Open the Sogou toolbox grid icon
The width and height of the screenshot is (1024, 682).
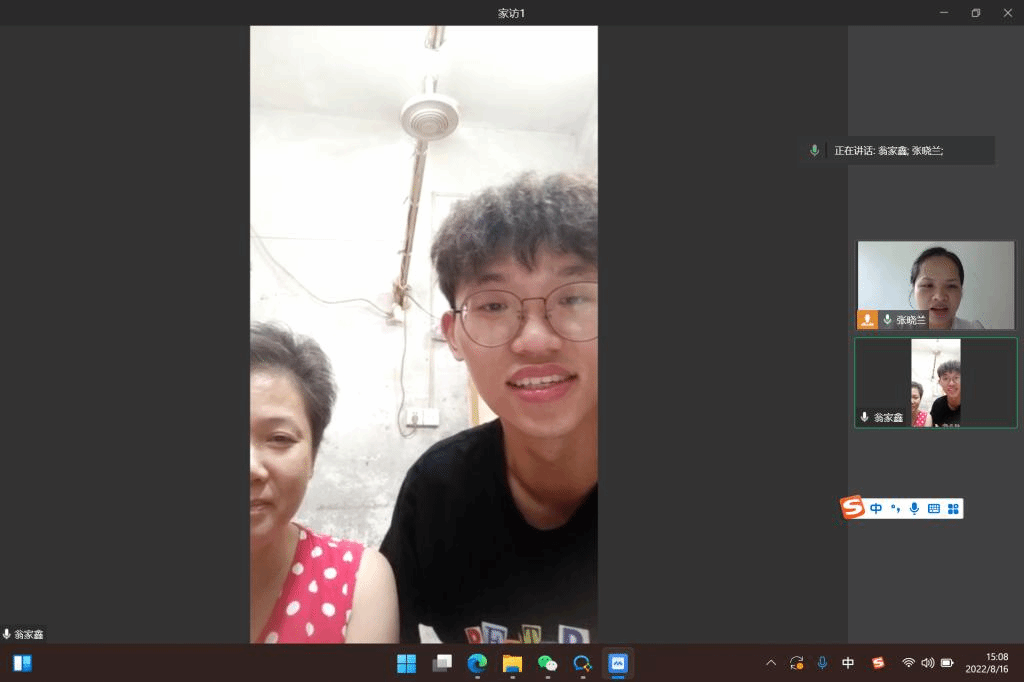click(x=953, y=509)
